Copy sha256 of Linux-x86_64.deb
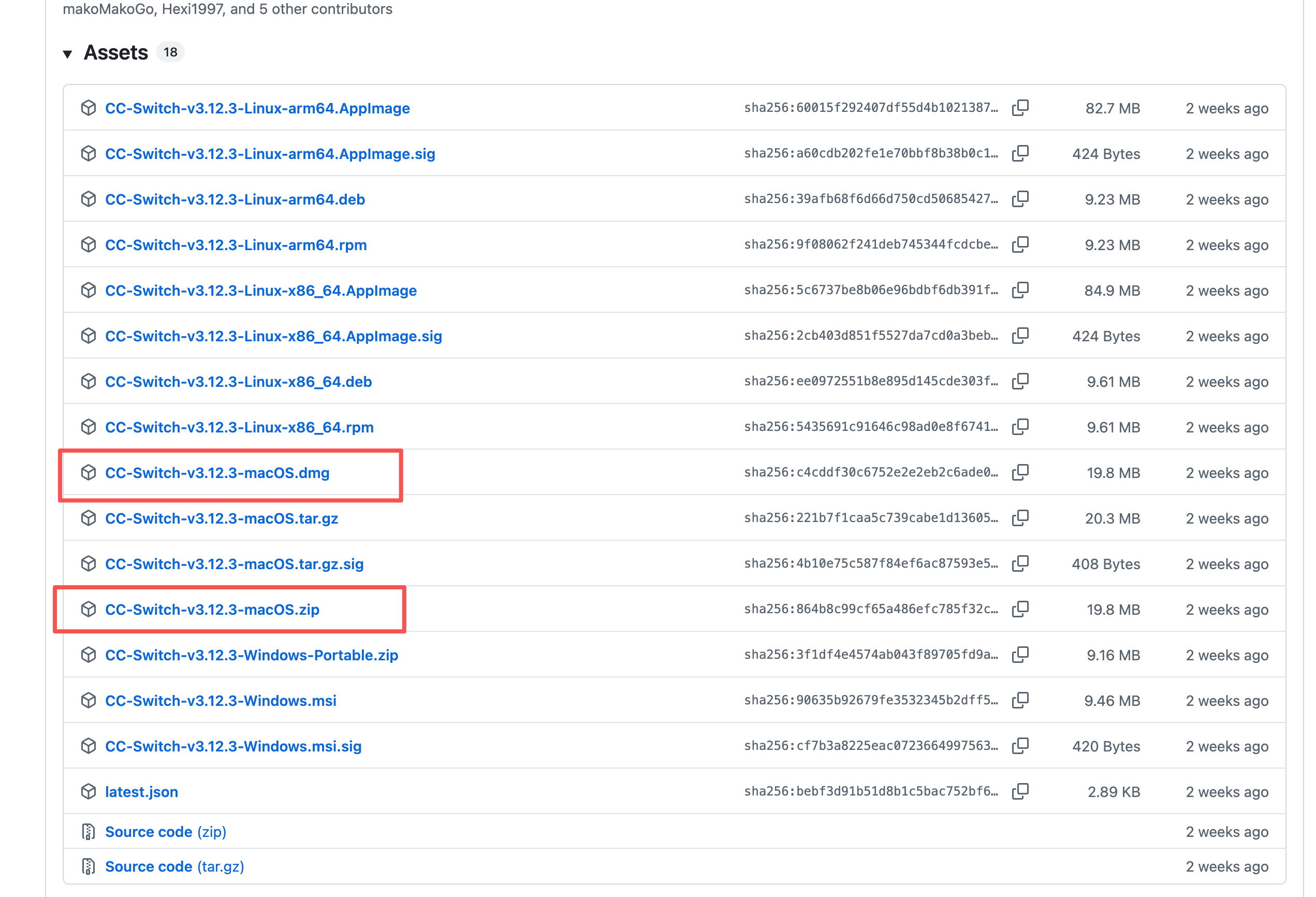Viewport: 1316px width, 897px height. 1020,381
